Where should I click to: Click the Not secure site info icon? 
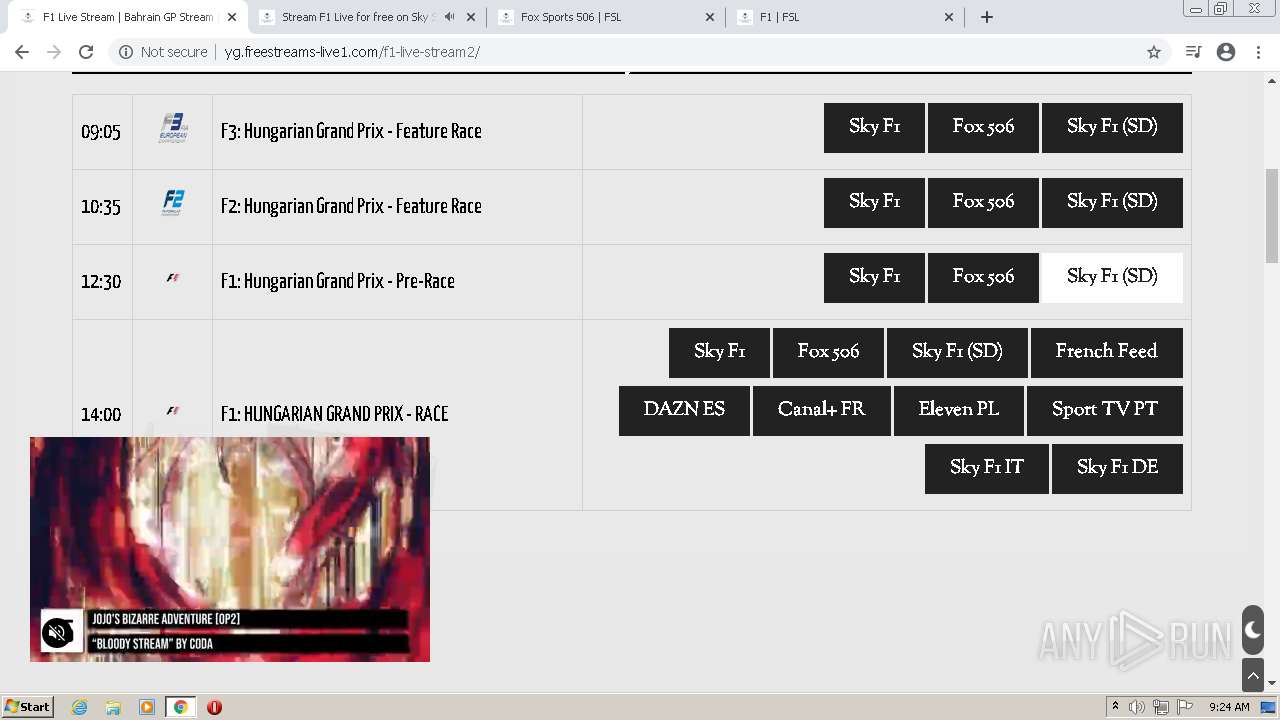point(126,52)
